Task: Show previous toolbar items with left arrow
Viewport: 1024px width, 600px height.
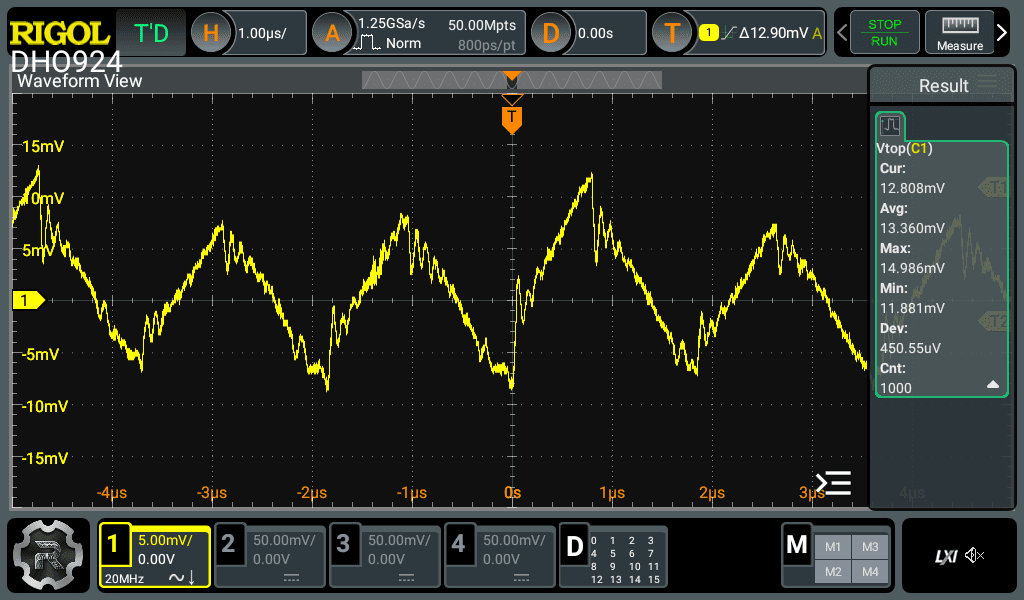Action: click(842, 33)
